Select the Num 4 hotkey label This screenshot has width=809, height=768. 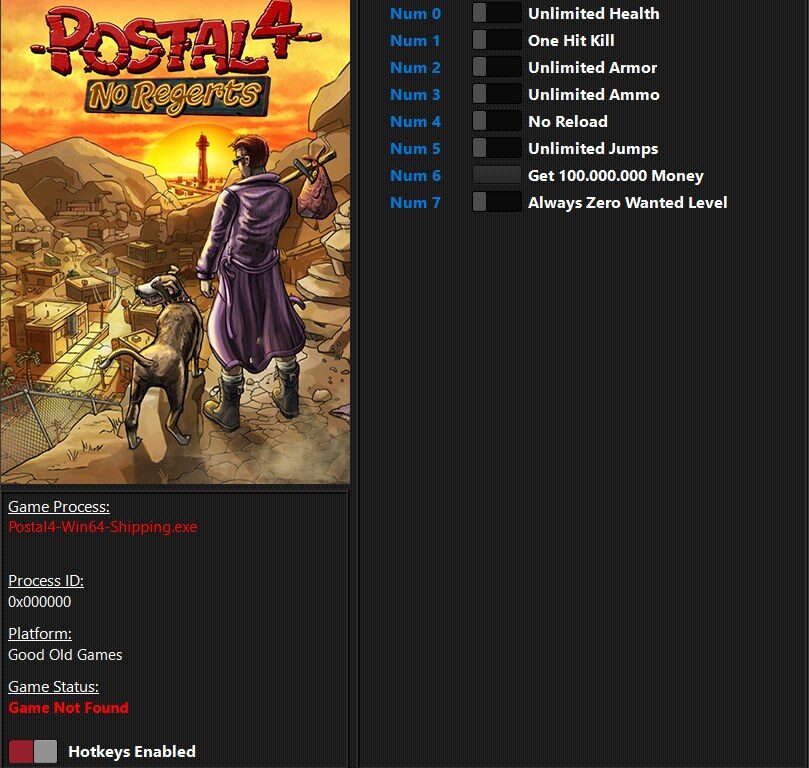pos(415,122)
